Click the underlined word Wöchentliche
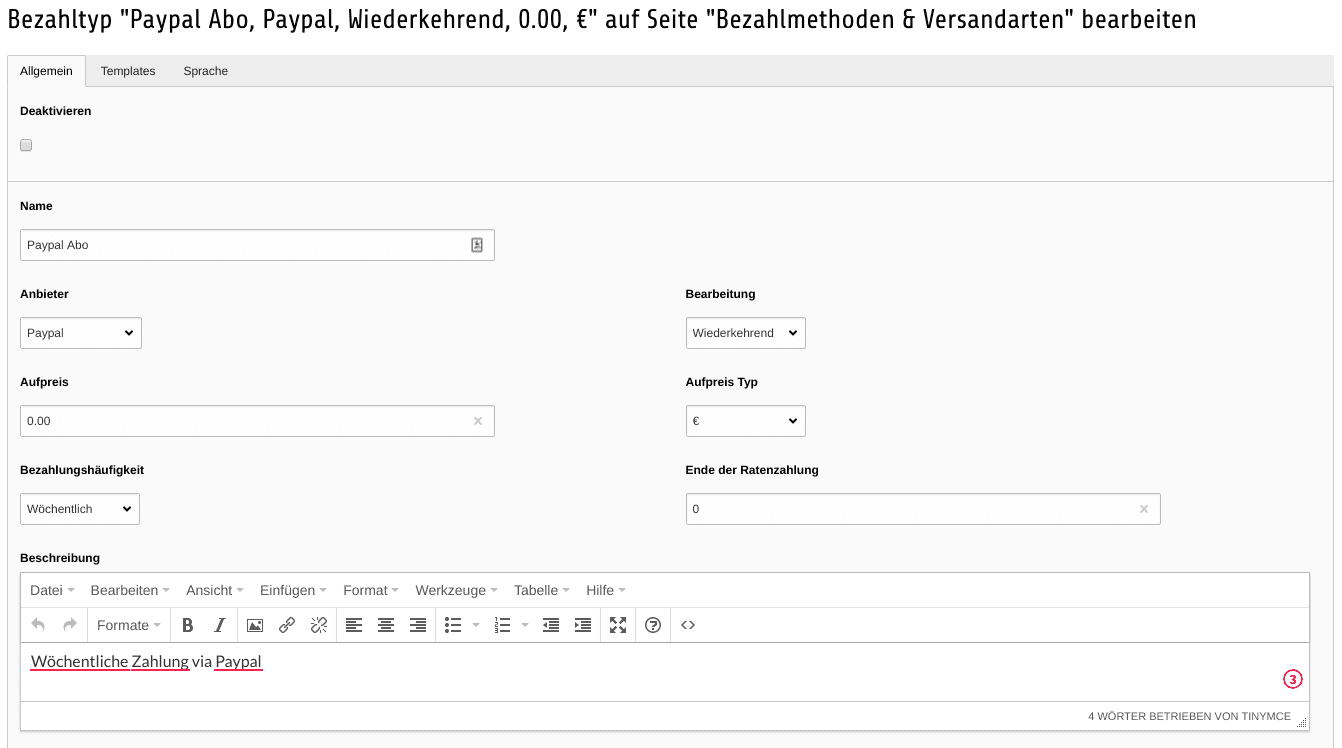1342x748 pixels. click(x=79, y=662)
